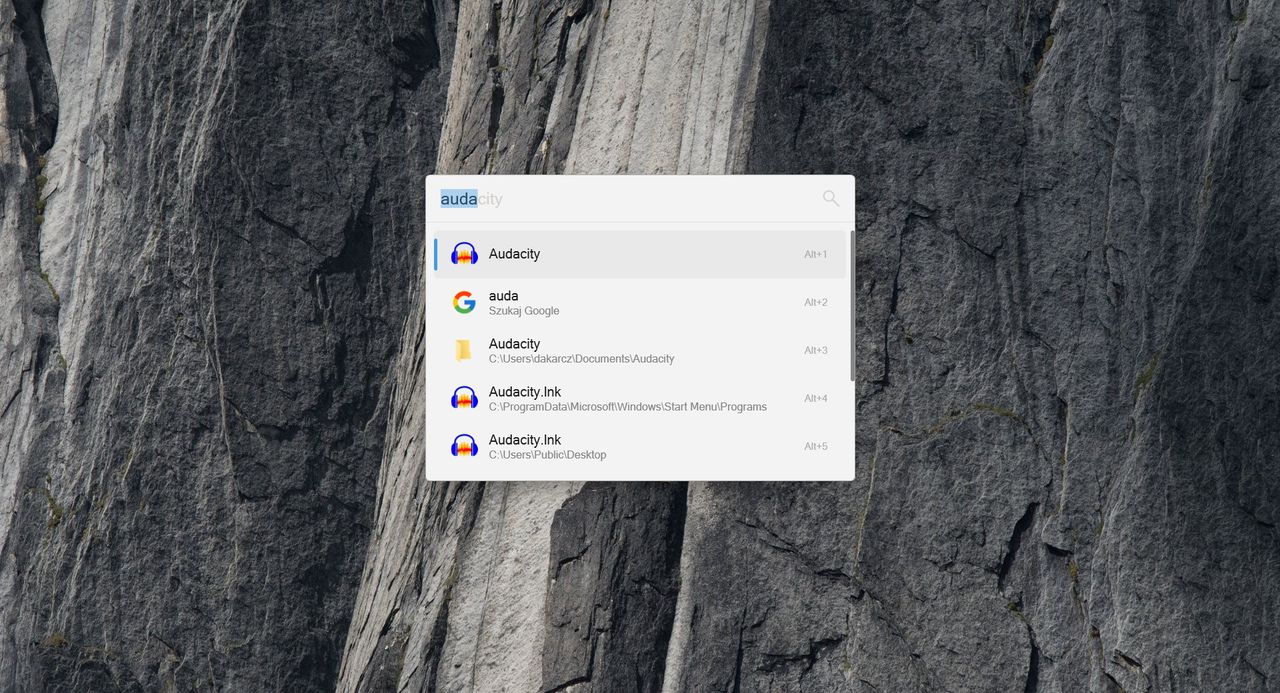The image size is (1280, 693).
Task: Click the Audacity.lnk icon in the Public Desktop result
Action: coord(464,446)
